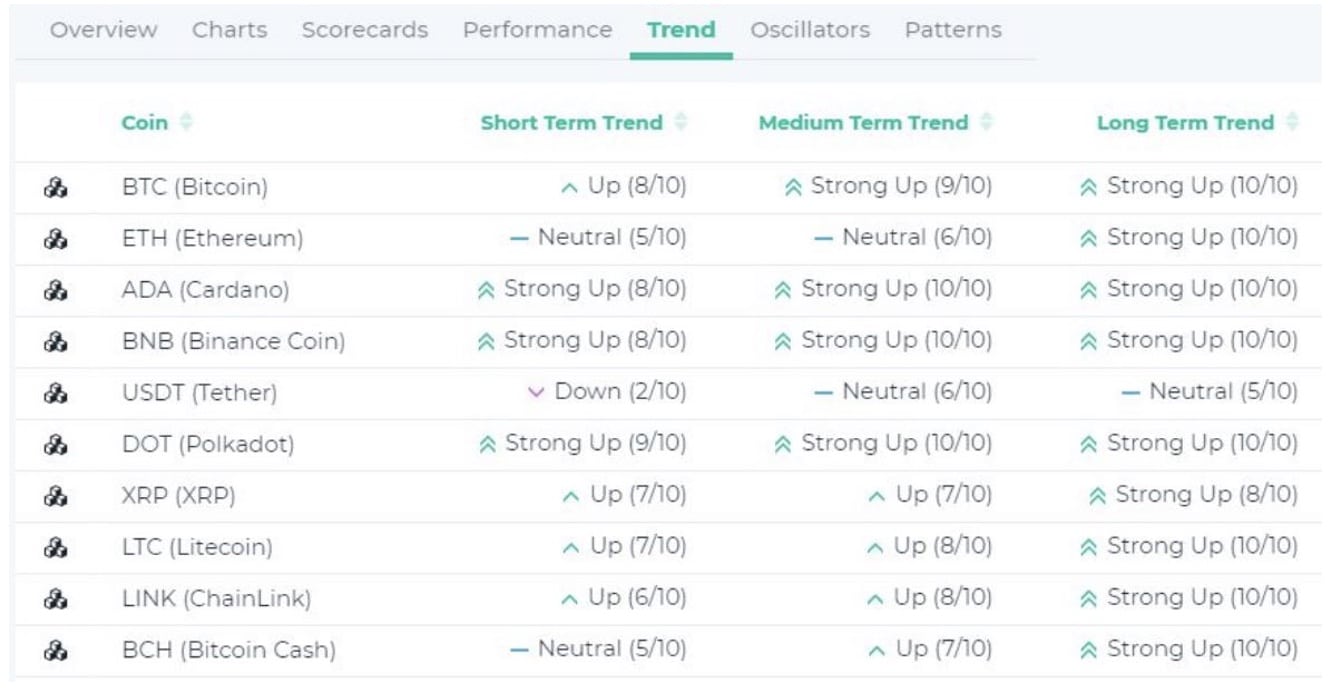Click the binoculars icon beside LINK (ChainLink)

56,599
